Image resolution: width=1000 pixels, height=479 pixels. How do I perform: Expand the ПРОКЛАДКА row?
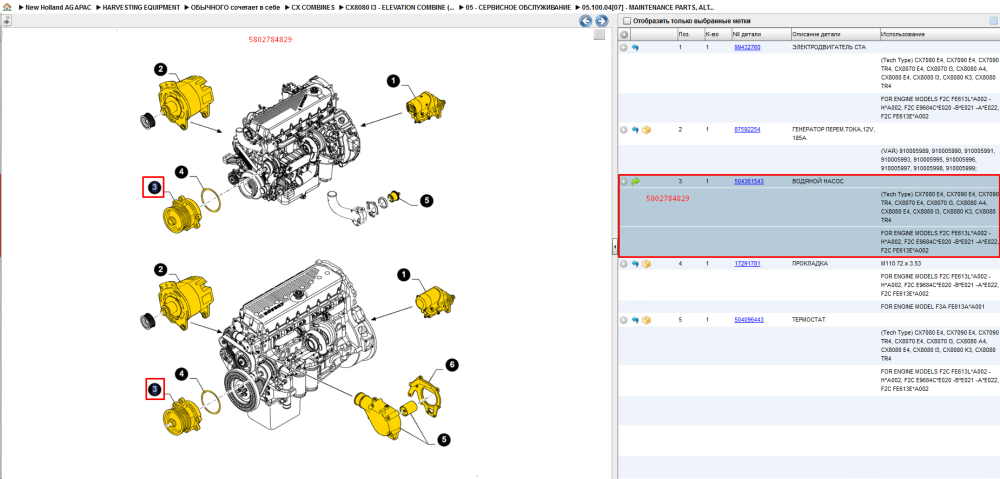pyautogui.click(x=624, y=263)
